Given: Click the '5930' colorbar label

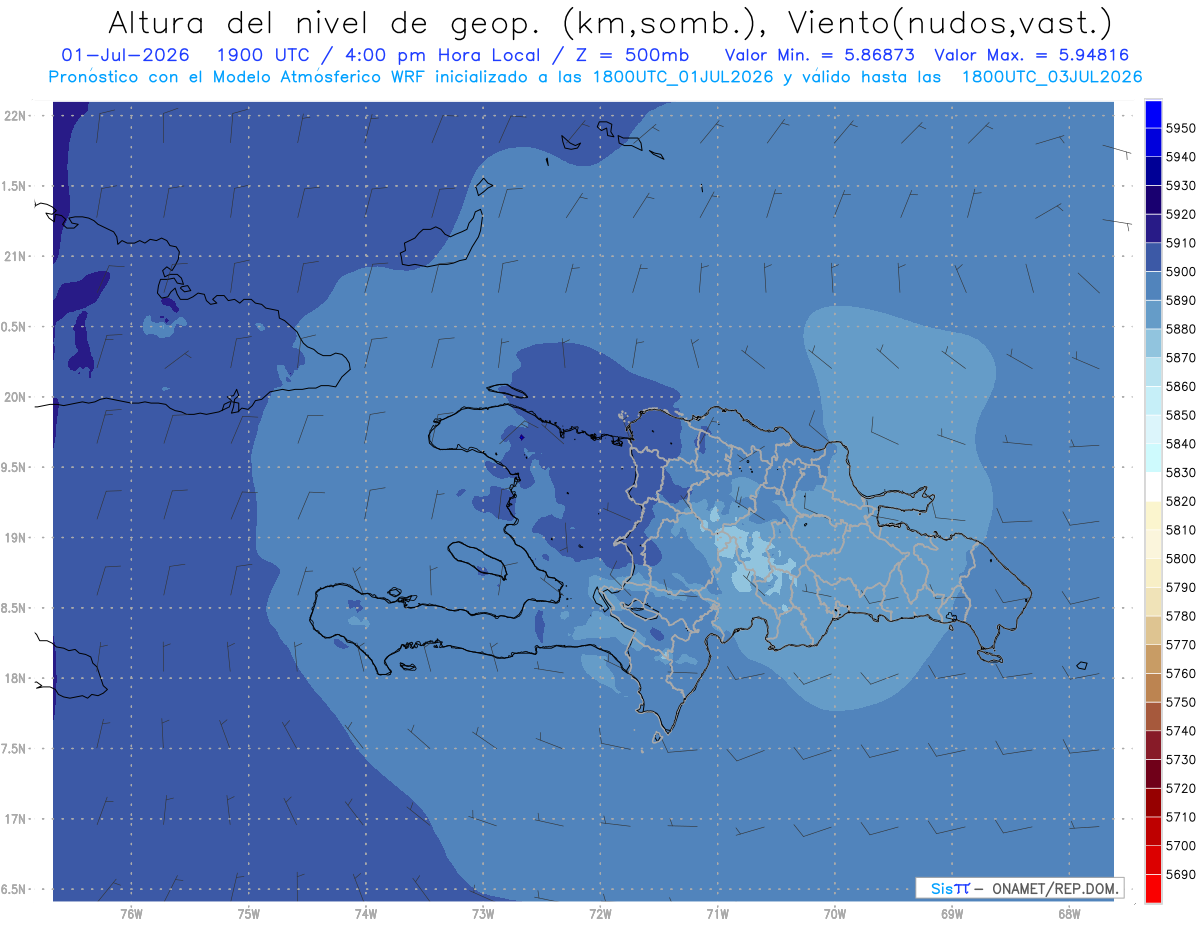Looking at the screenshot, I should tap(1180, 186).
